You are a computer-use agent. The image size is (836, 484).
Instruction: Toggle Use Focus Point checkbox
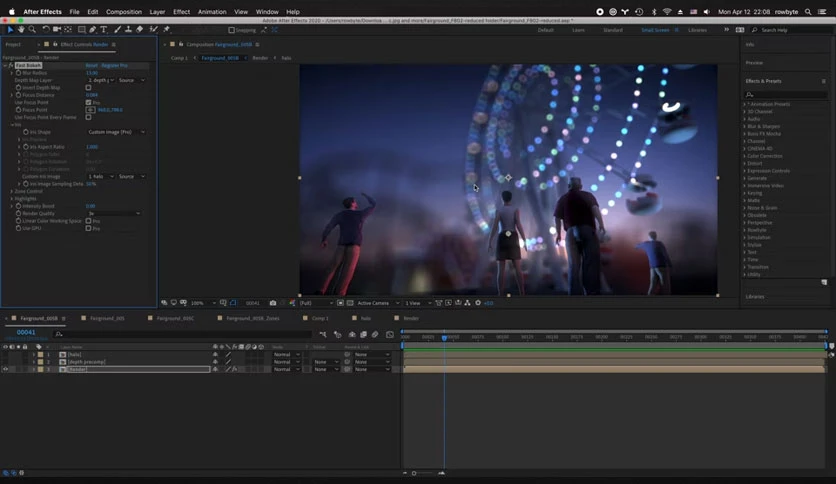coord(89,102)
